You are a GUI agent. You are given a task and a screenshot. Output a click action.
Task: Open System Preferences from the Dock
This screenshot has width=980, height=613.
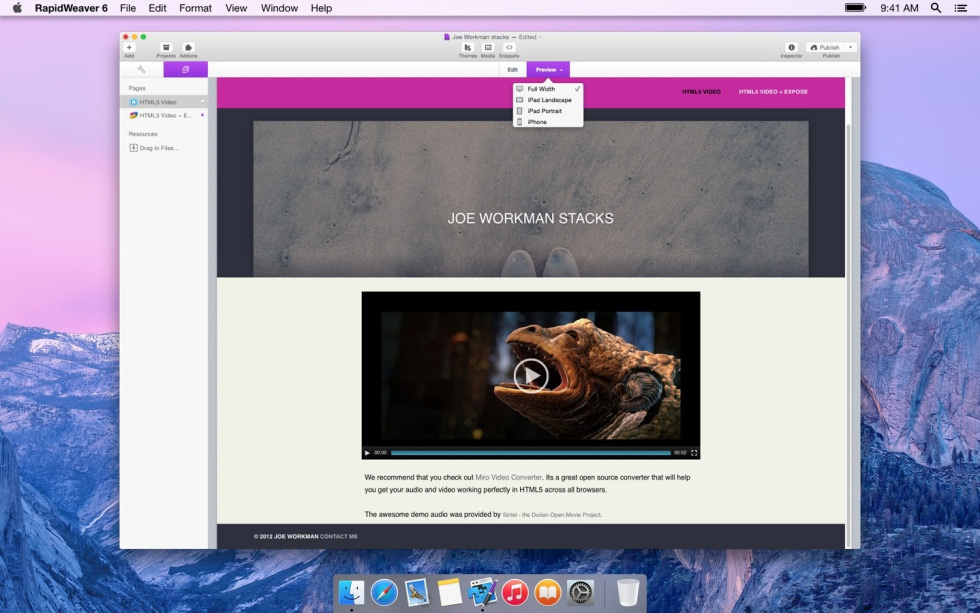coord(580,592)
